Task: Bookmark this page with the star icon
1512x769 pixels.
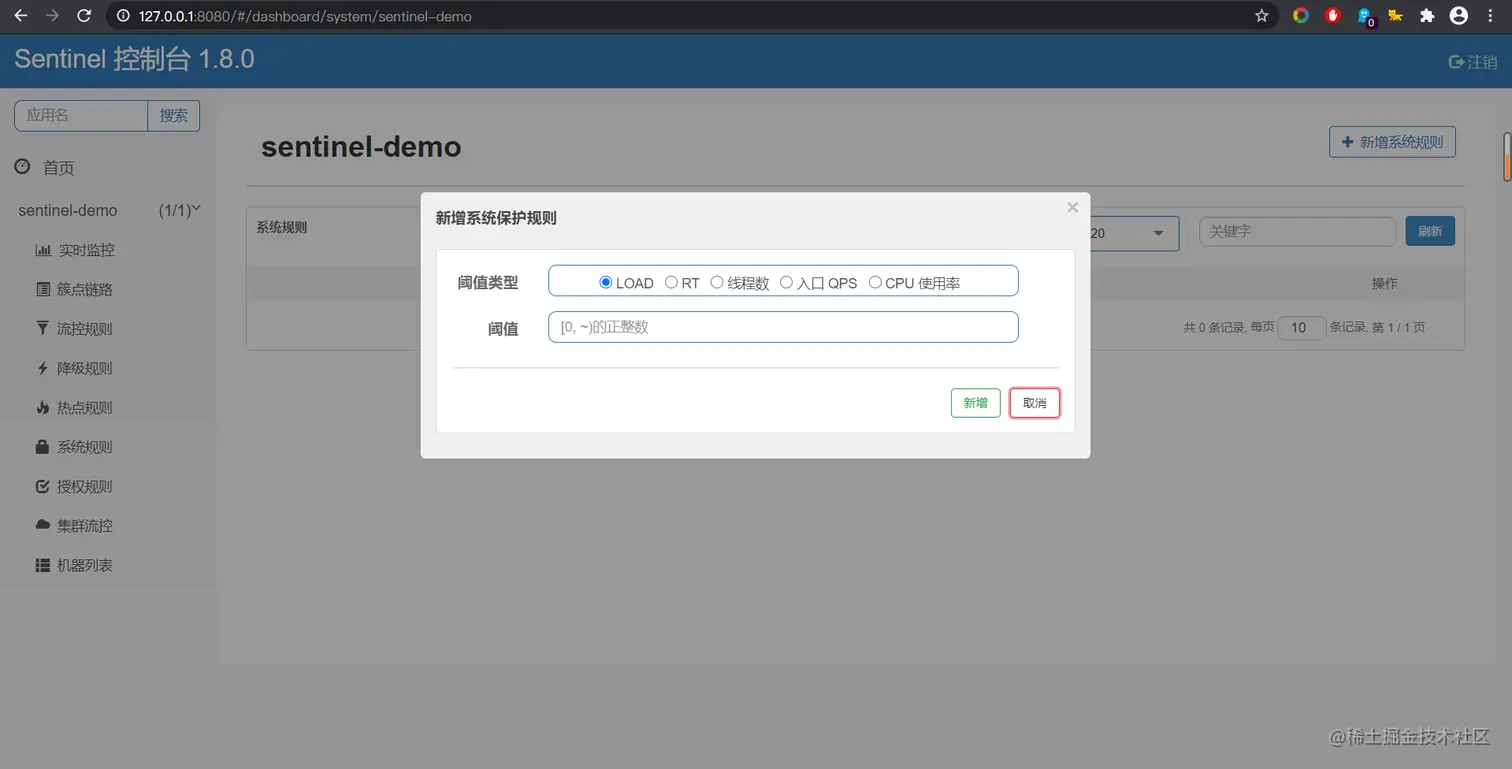Action: point(1261,16)
